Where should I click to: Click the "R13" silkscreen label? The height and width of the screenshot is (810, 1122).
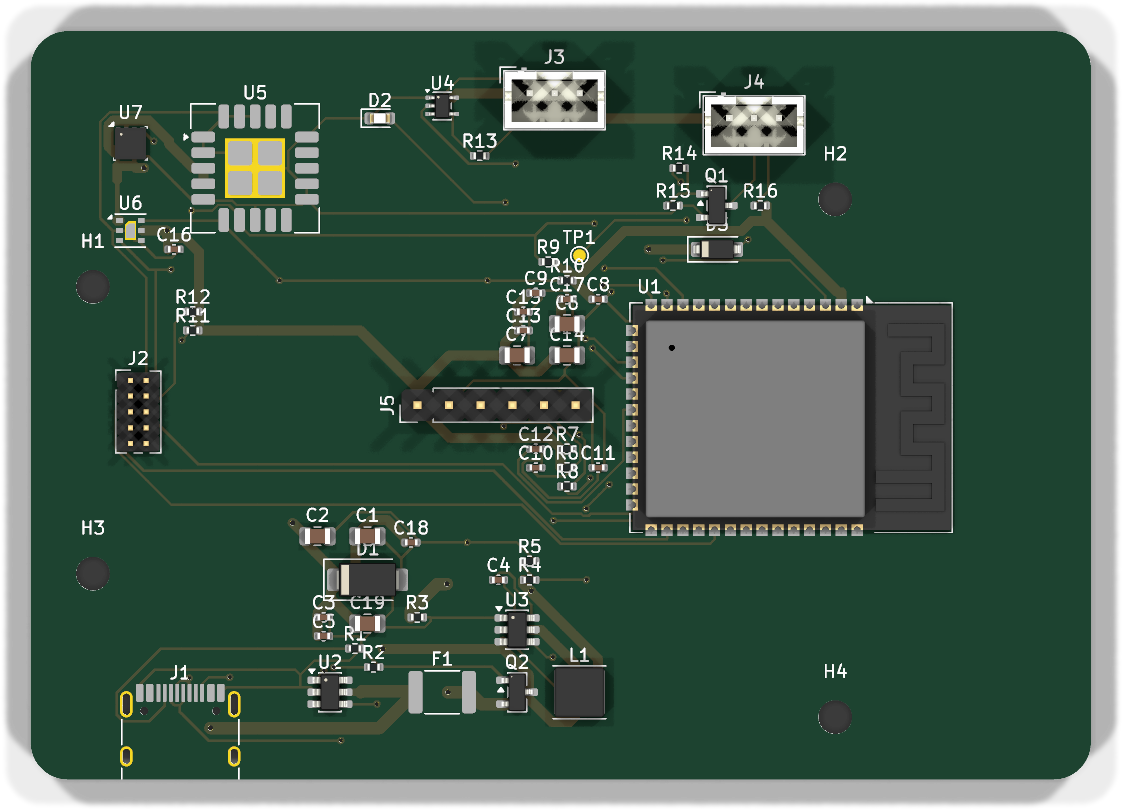click(479, 141)
